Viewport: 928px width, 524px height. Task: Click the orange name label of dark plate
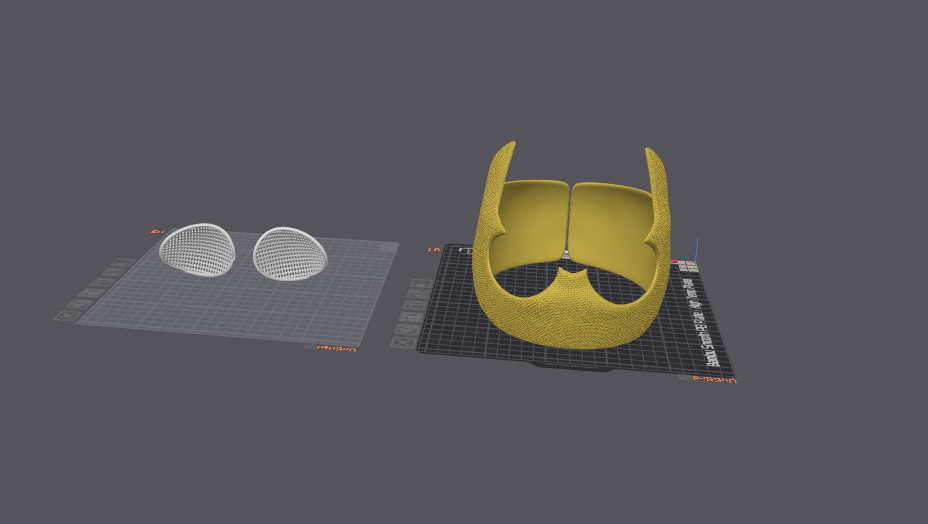715,379
